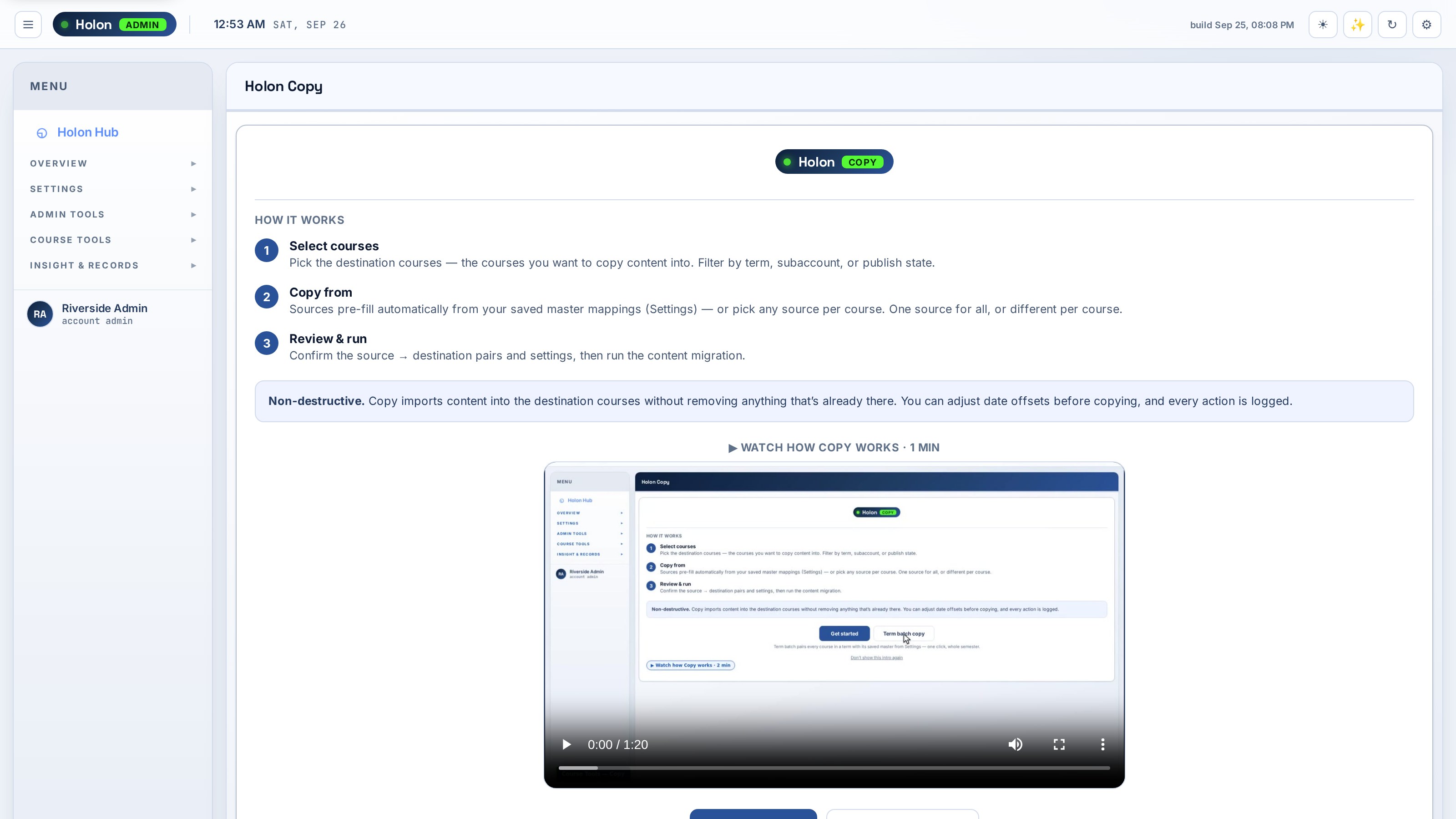Seek along the video progress bar
Viewport: 1456px width, 819px height.
(x=834, y=768)
